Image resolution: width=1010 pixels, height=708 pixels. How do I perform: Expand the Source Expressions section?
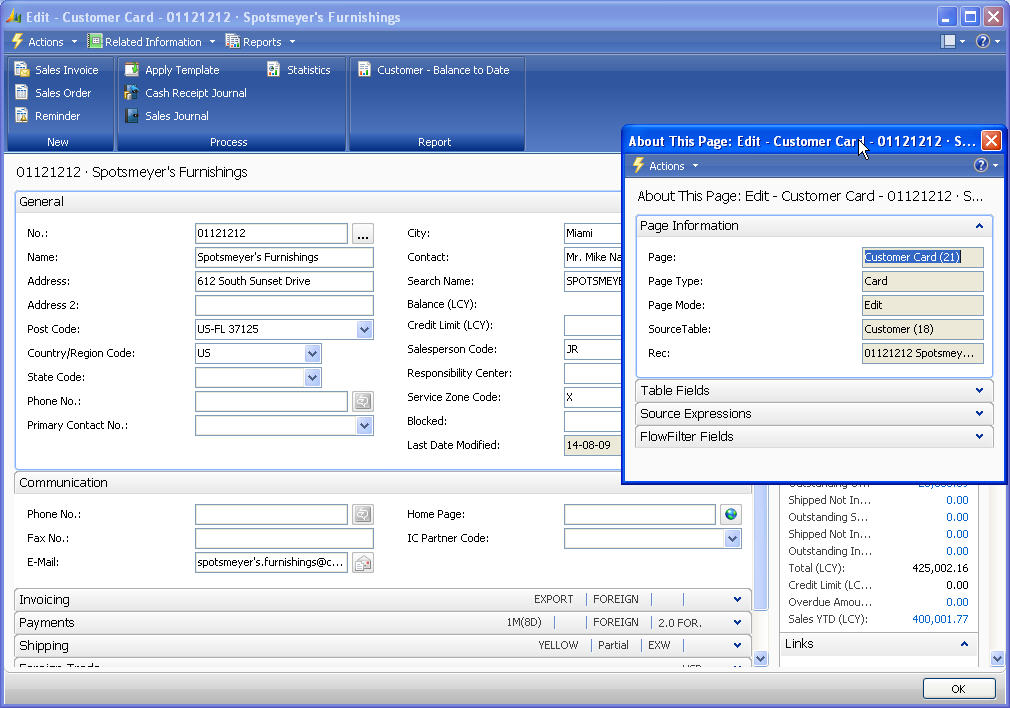coord(979,414)
